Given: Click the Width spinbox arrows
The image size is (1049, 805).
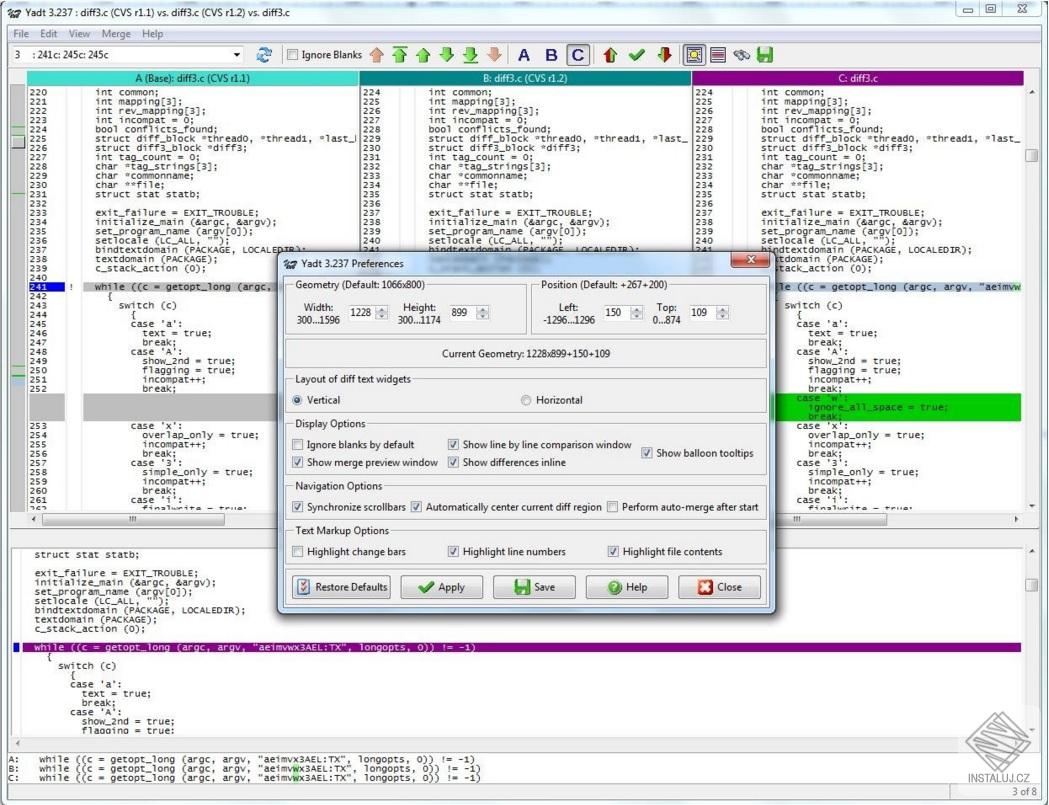Looking at the screenshot, I should 381,312.
